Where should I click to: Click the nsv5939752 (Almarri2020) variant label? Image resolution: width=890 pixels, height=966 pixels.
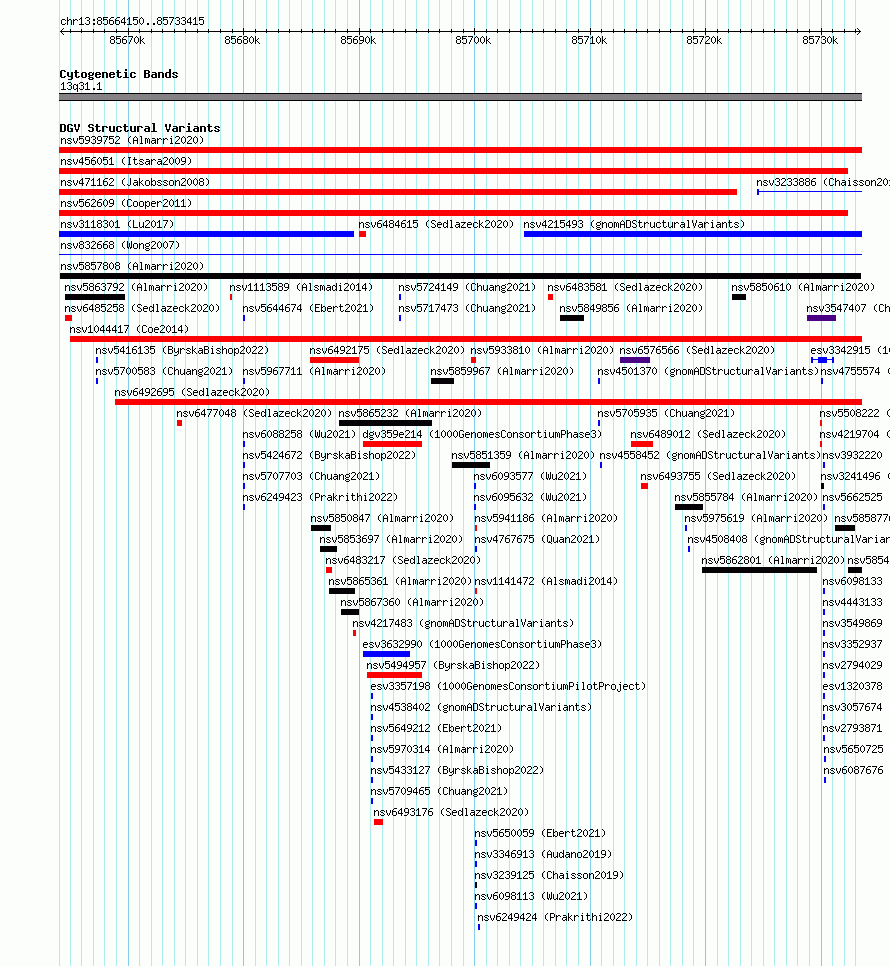(132, 140)
